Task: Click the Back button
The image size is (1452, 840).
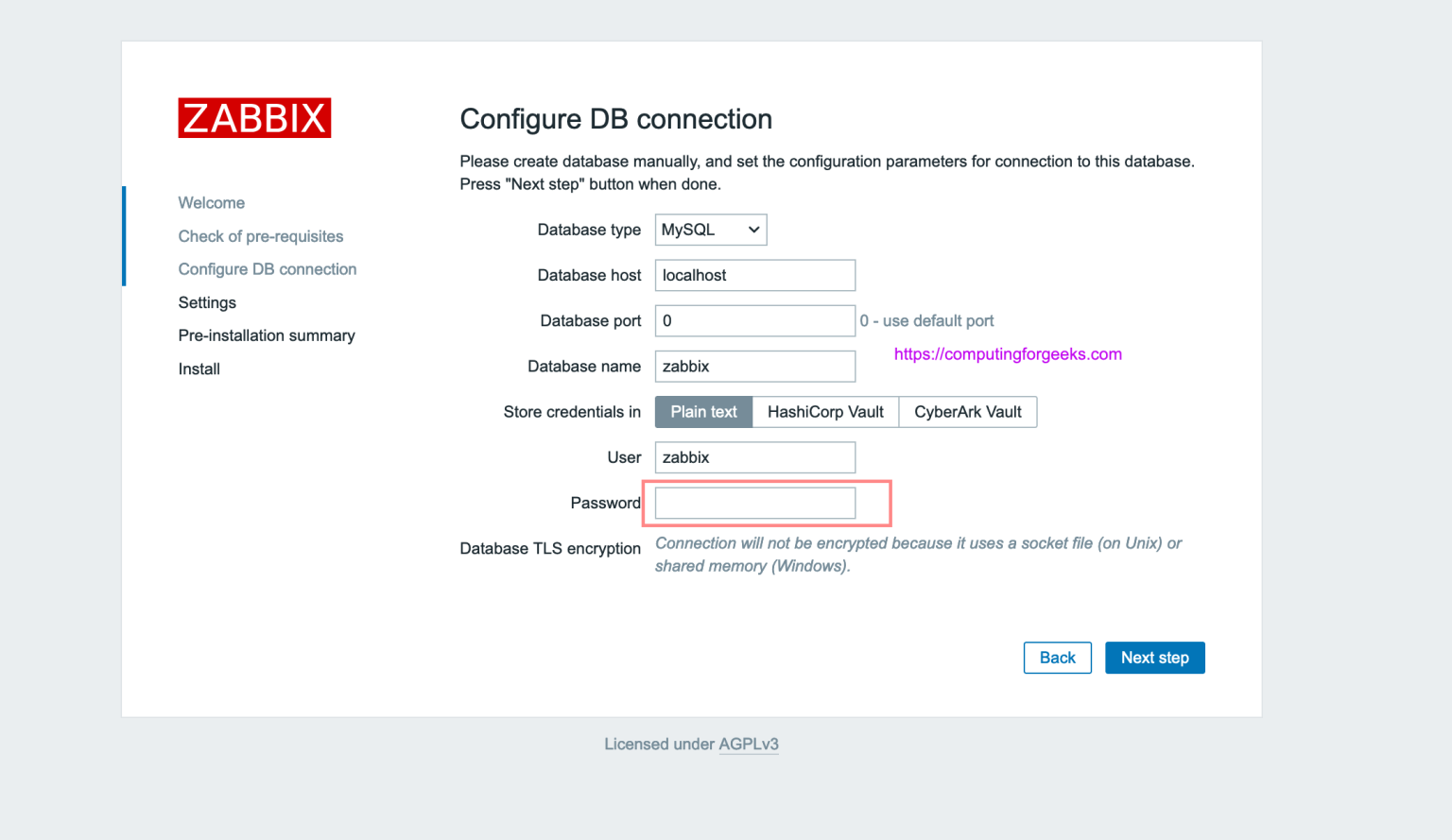Action: (x=1057, y=657)
